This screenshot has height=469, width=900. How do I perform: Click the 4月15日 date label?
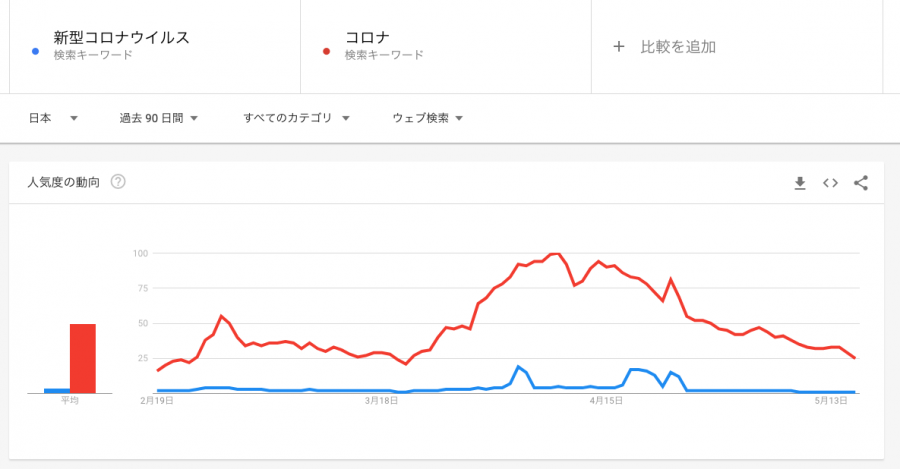pyautogui.click(x=604, y=400)
